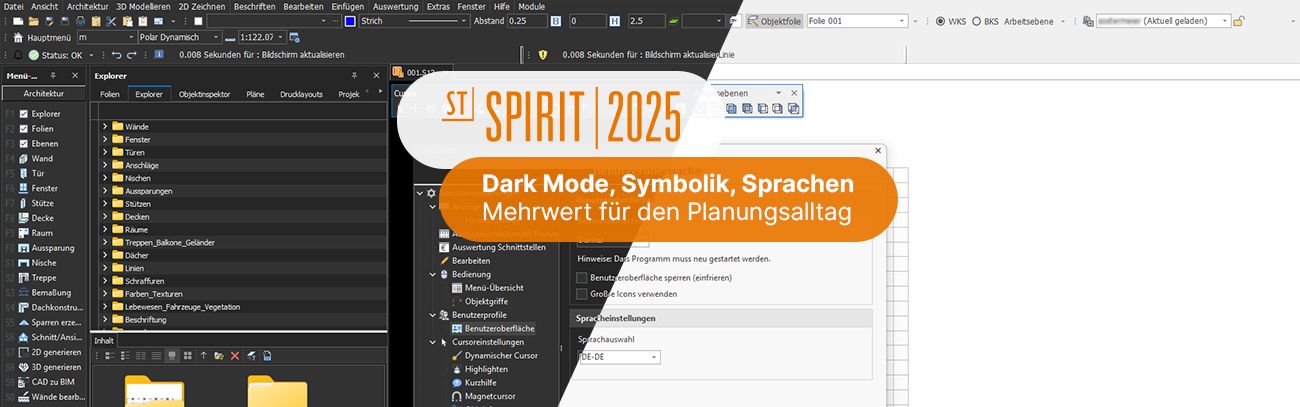1300x407 pixels.
Task: Open the Sprachauswahl DE-DE dropdown
Action: [x=620, y=357]
